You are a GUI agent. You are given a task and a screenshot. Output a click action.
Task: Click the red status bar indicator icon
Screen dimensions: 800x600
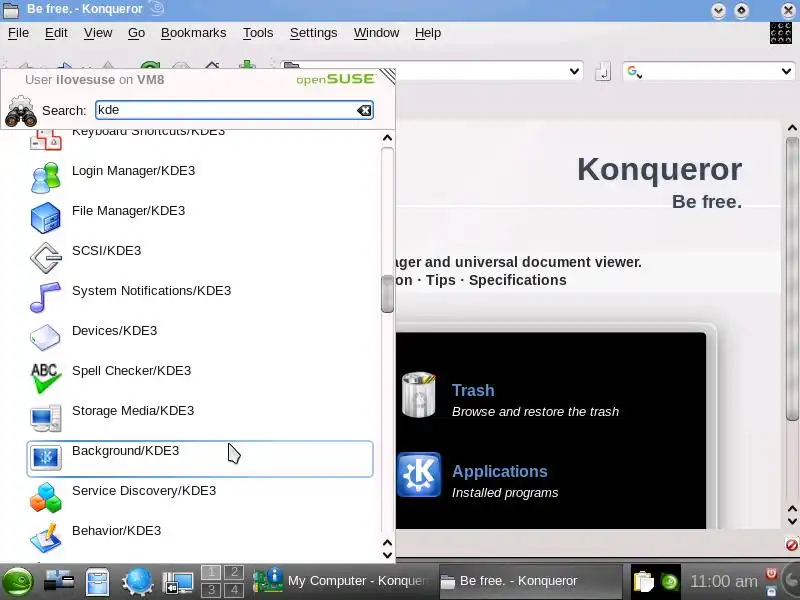(791, 545)
